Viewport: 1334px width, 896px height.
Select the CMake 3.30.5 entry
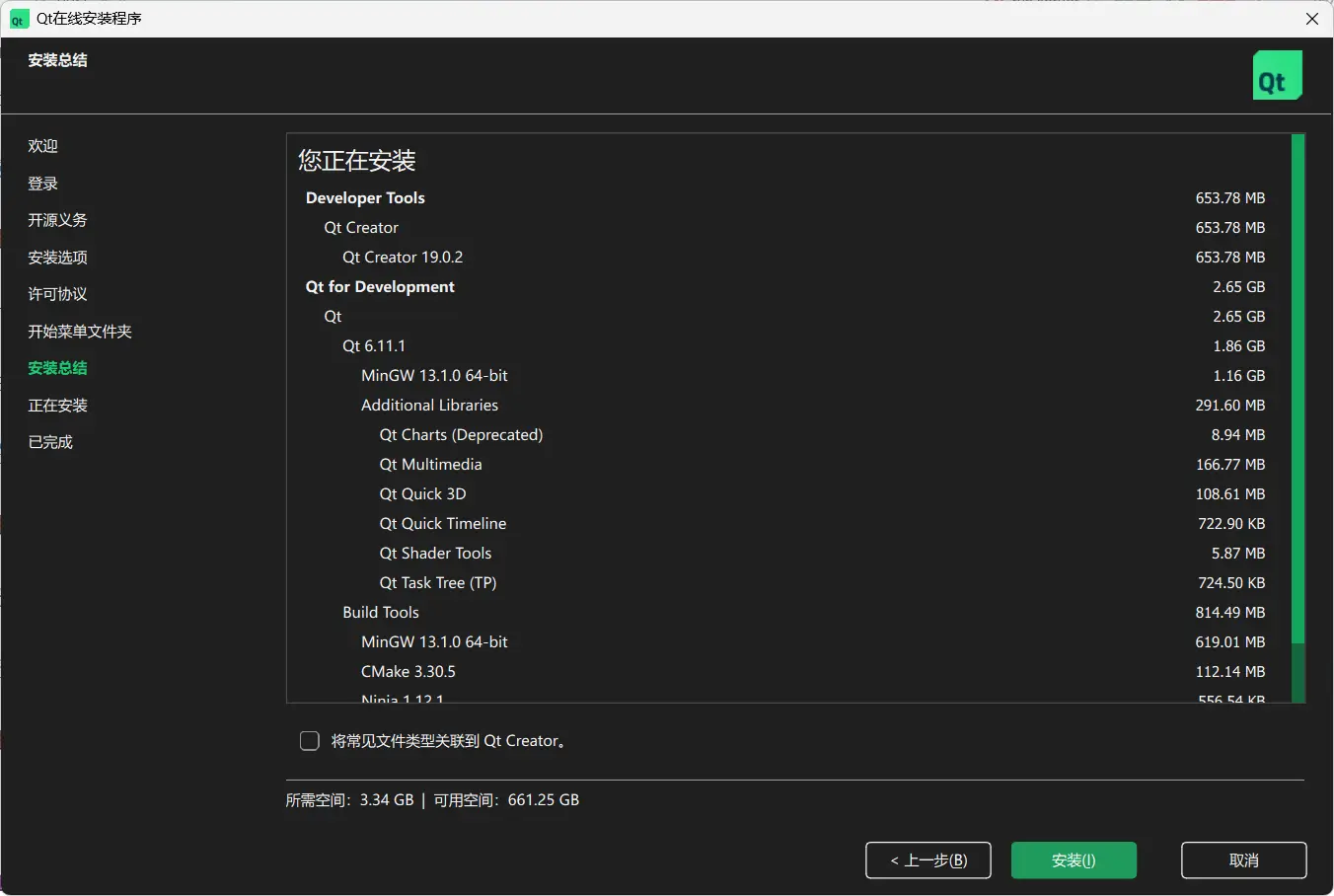785,672
